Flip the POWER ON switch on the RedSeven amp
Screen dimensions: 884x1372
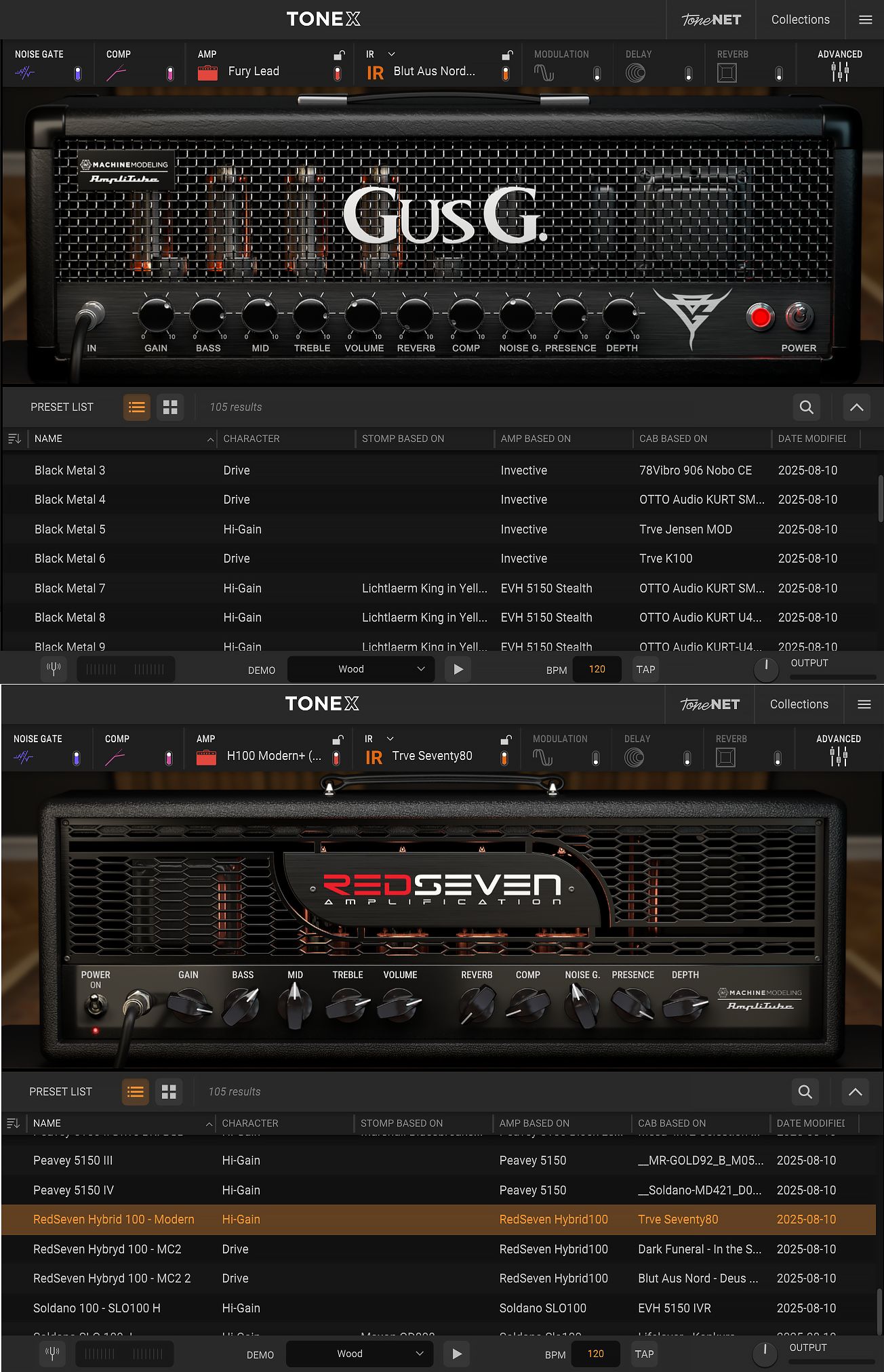tap(96, 1005)
